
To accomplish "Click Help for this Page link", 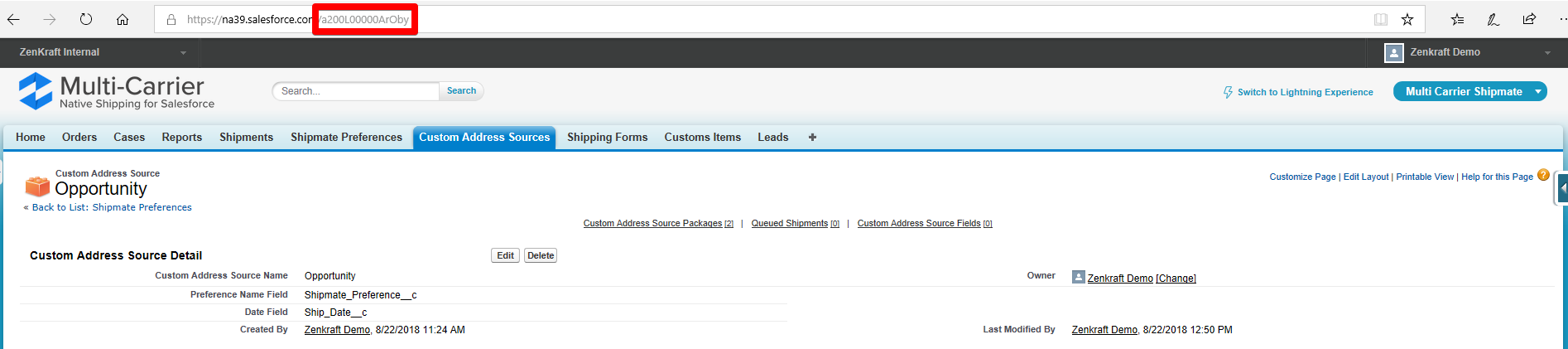I will [1497, 177].
